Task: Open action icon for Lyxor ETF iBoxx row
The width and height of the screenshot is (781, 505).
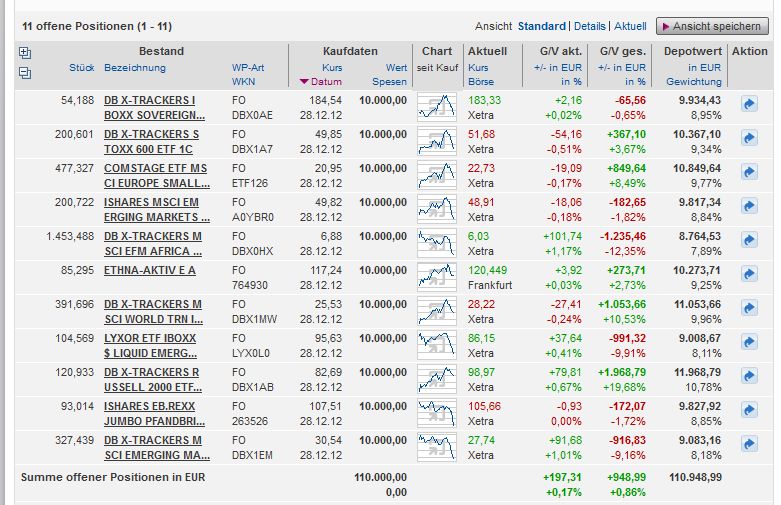Action: click(x=749, y=343)
